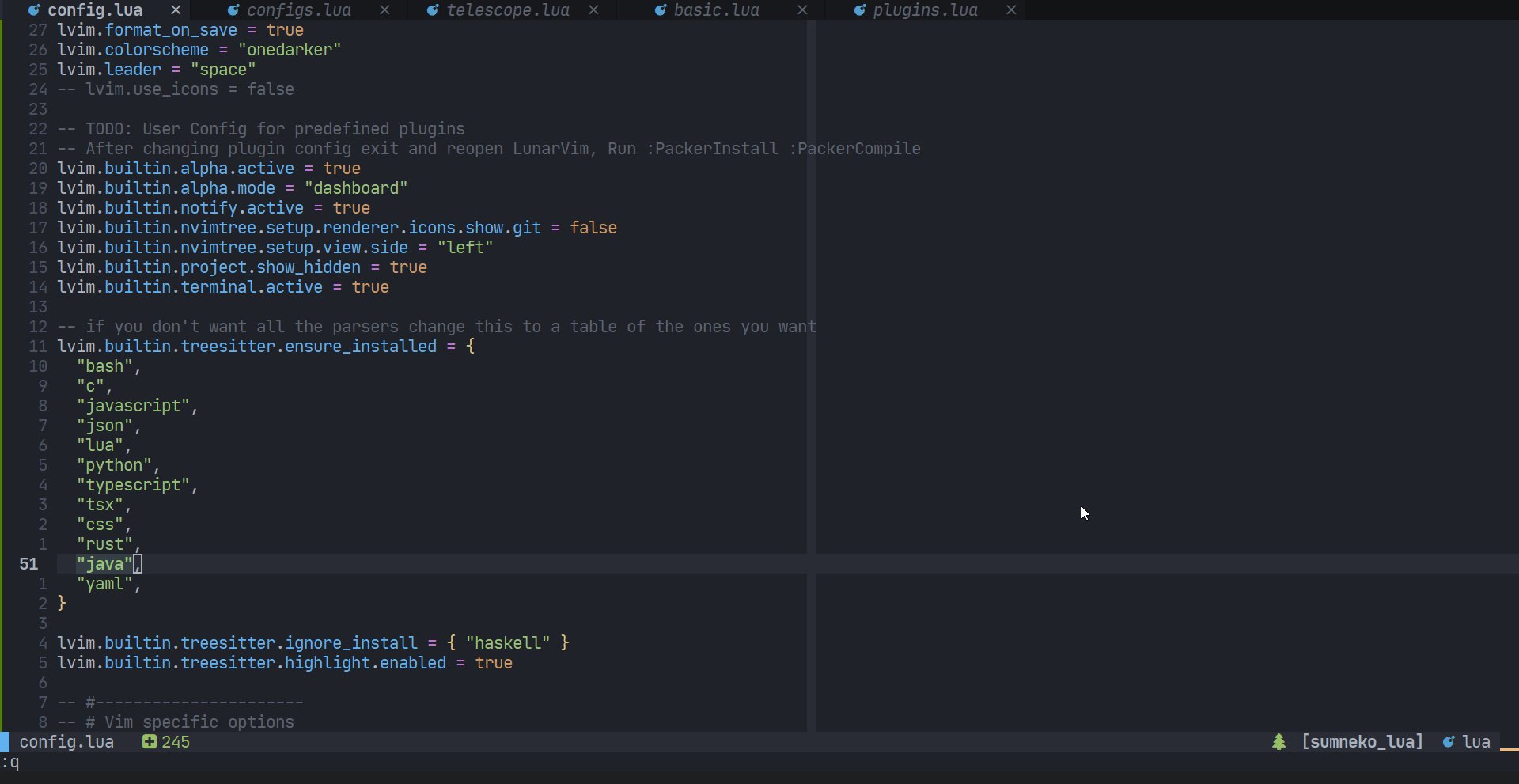Click the "onedarker" colorscheme string
This screenshot has width=1519, height=784.
point(290,50)
